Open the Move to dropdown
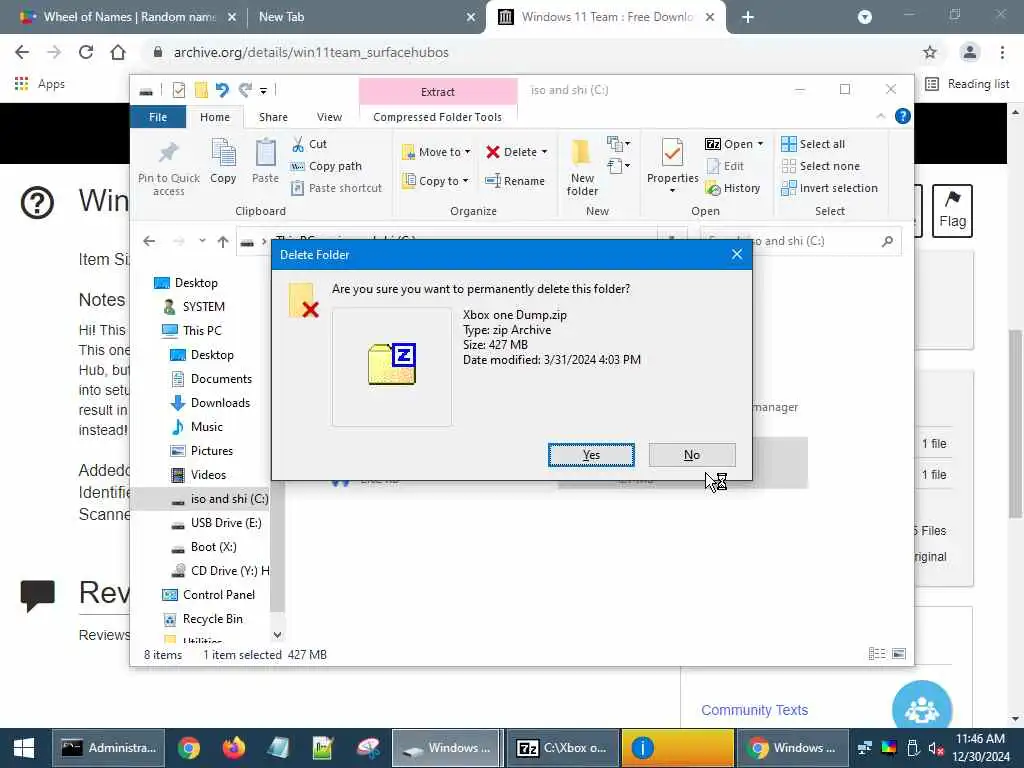This screenshot has width=1024, height=768. coord(436,152)
